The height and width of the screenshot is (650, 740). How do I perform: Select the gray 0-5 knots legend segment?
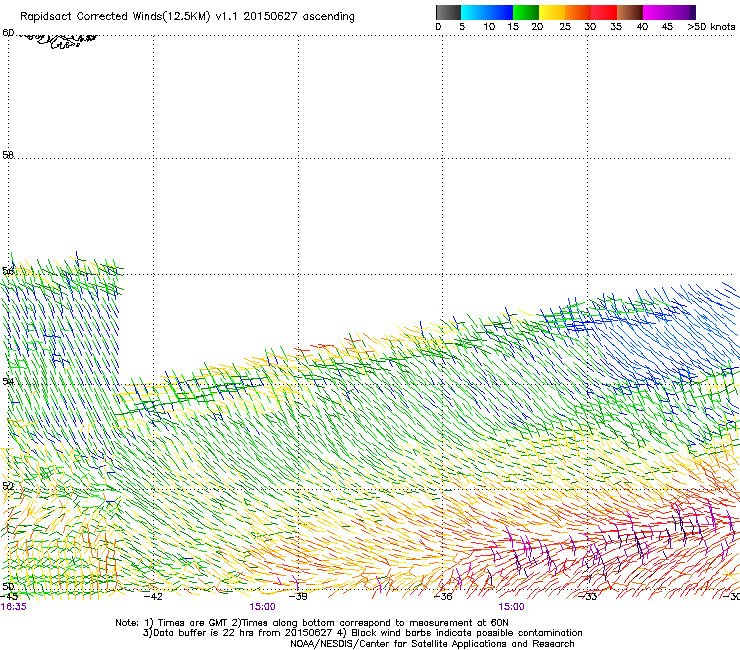tap(448, 12)
